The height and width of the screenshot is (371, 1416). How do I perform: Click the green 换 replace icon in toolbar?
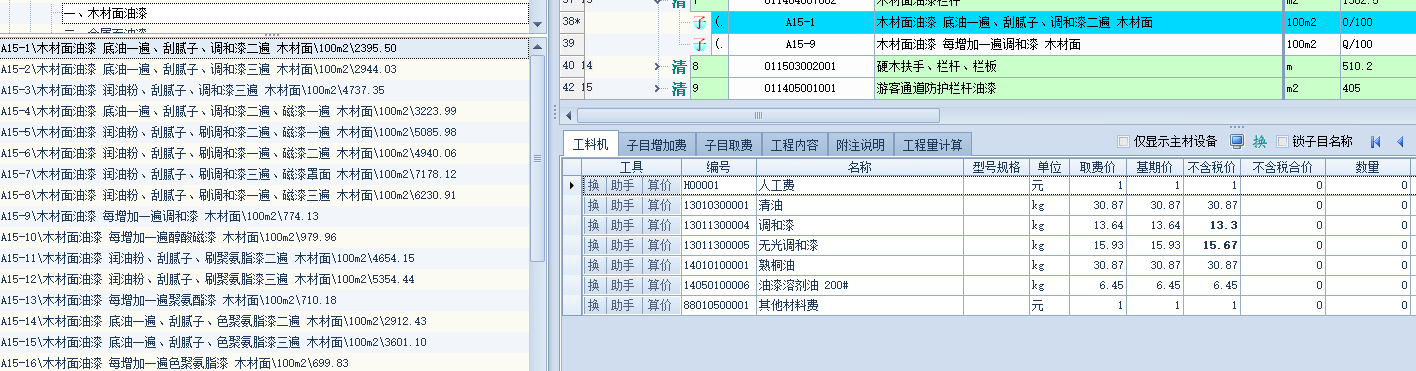click(x=1260, y=141)
